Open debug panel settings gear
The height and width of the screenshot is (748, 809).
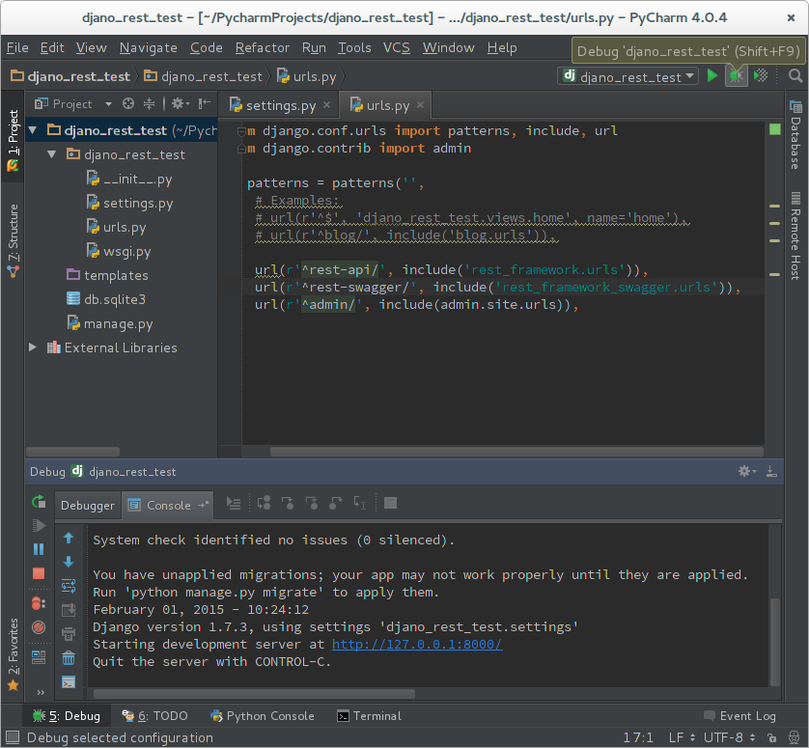(x=746, y=471)
